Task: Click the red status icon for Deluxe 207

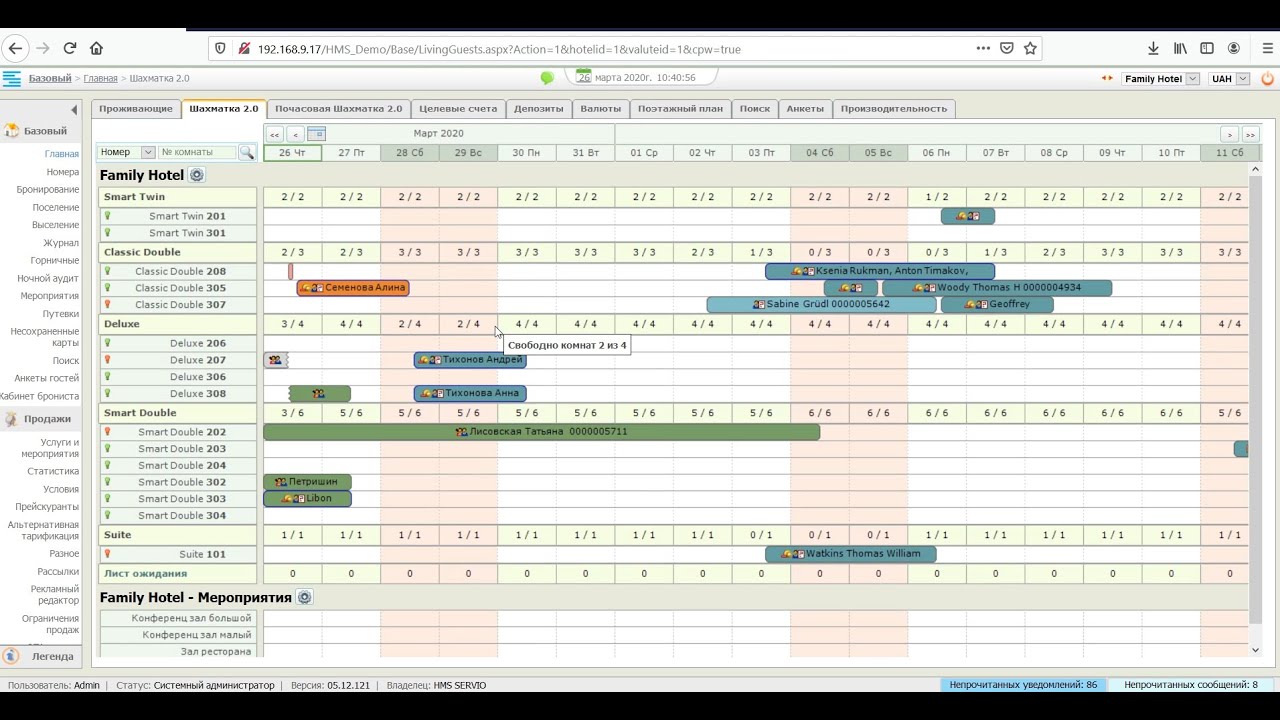Action: pyautogui.click(x=108, y=360)
